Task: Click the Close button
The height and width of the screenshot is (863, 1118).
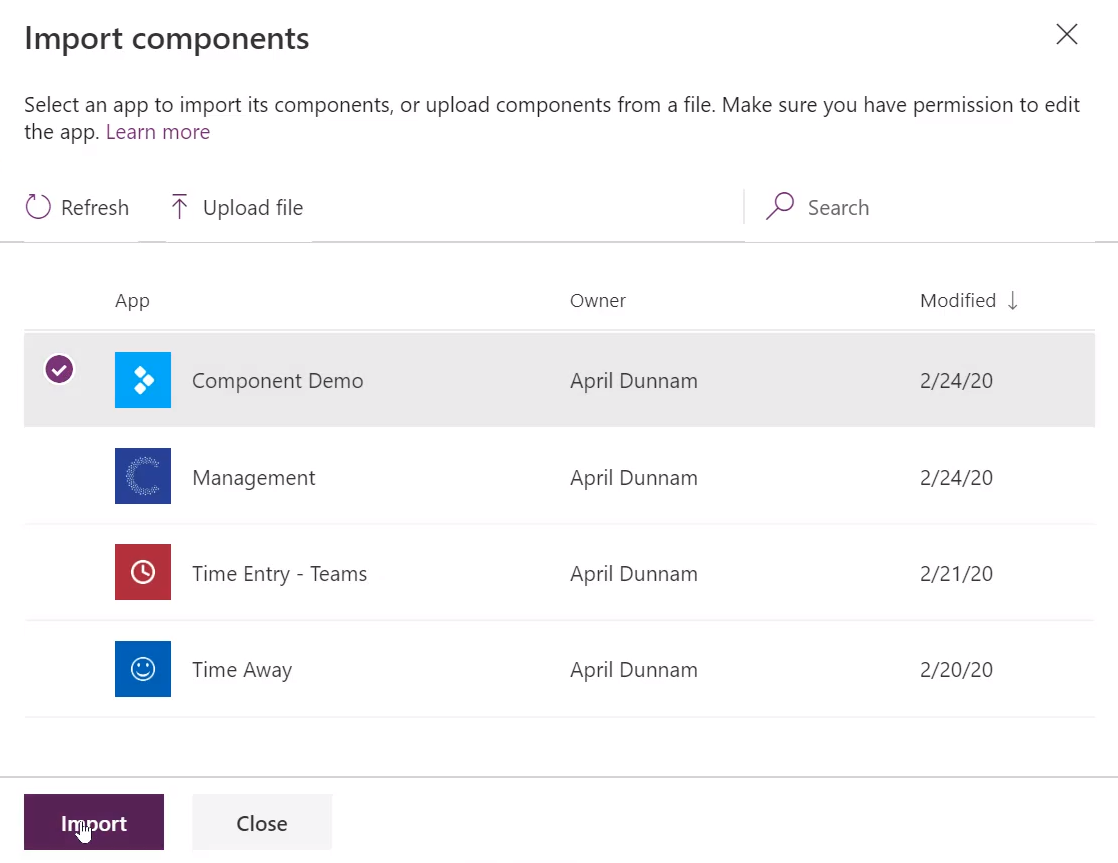Action: (262, 822)
